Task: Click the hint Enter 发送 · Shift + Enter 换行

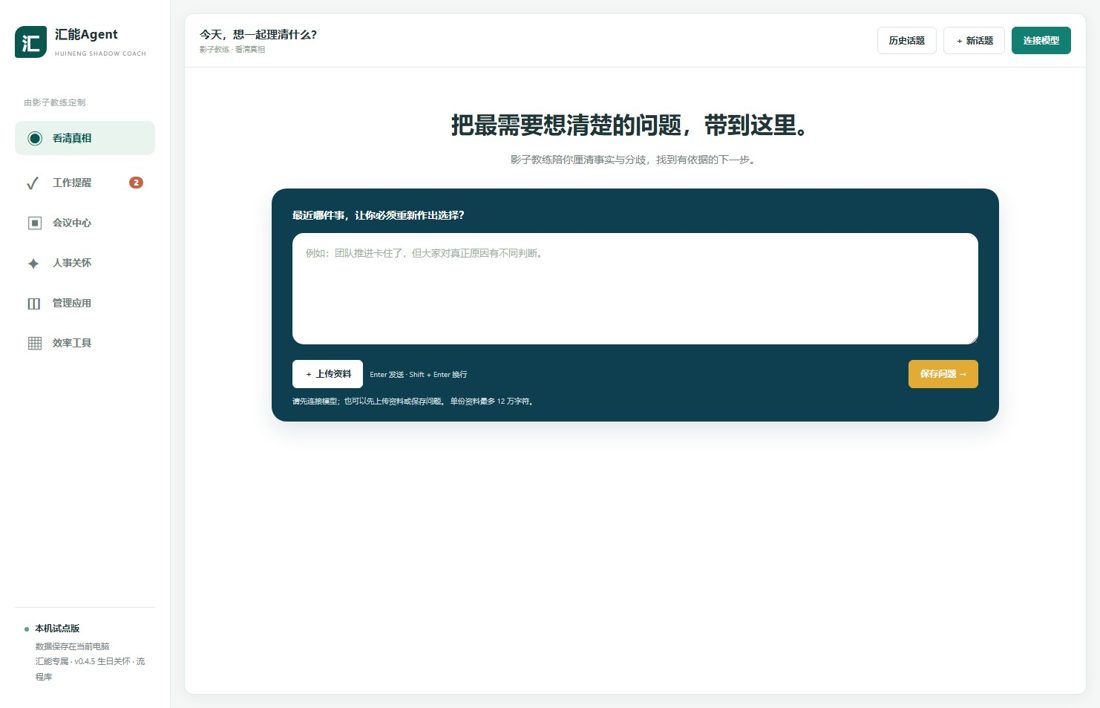Action: (418, 375)
